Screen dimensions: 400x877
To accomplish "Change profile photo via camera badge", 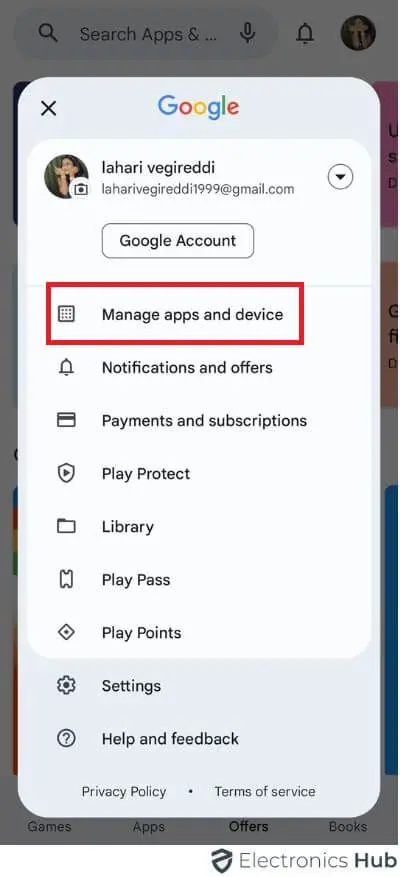I will click(x=81, y=189).
